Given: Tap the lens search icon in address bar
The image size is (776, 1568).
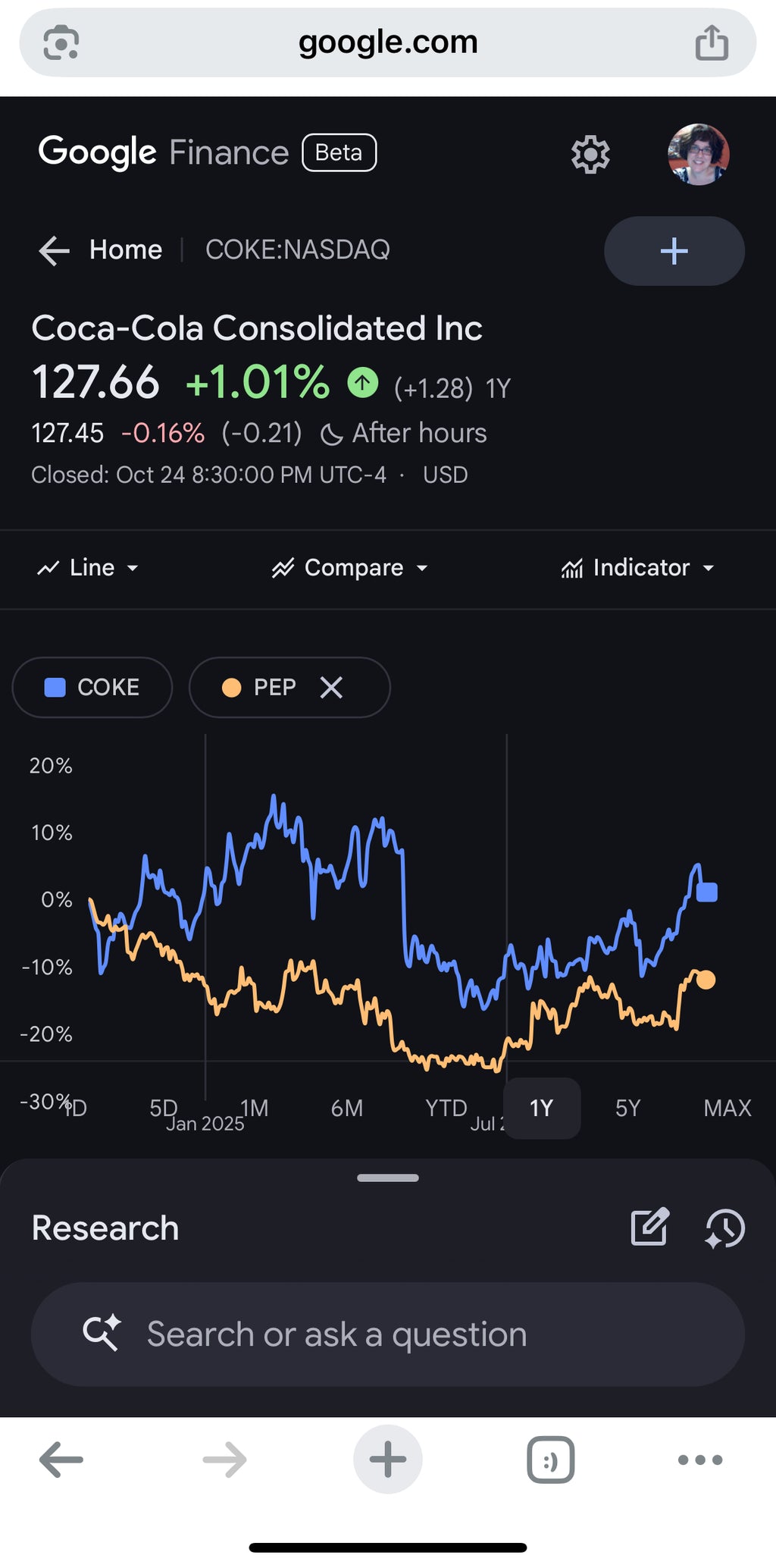Looking at the screenshot, I should tap(61, 42).
